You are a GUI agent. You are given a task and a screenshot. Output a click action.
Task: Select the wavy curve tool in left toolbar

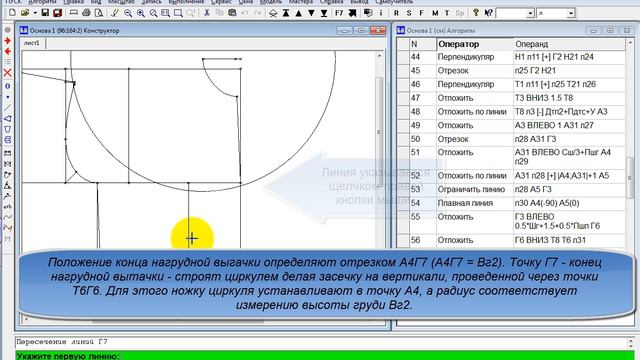pos(7,217)
